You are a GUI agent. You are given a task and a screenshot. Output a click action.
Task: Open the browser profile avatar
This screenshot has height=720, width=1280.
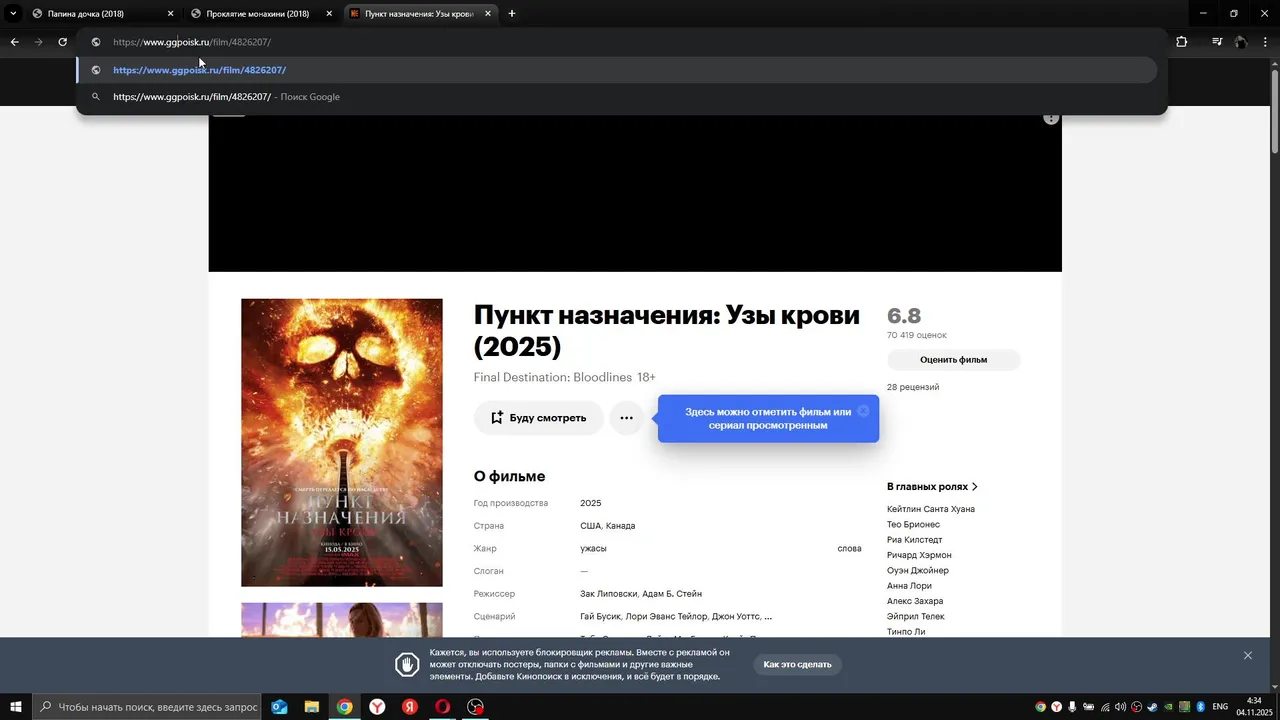(1241, 42)
